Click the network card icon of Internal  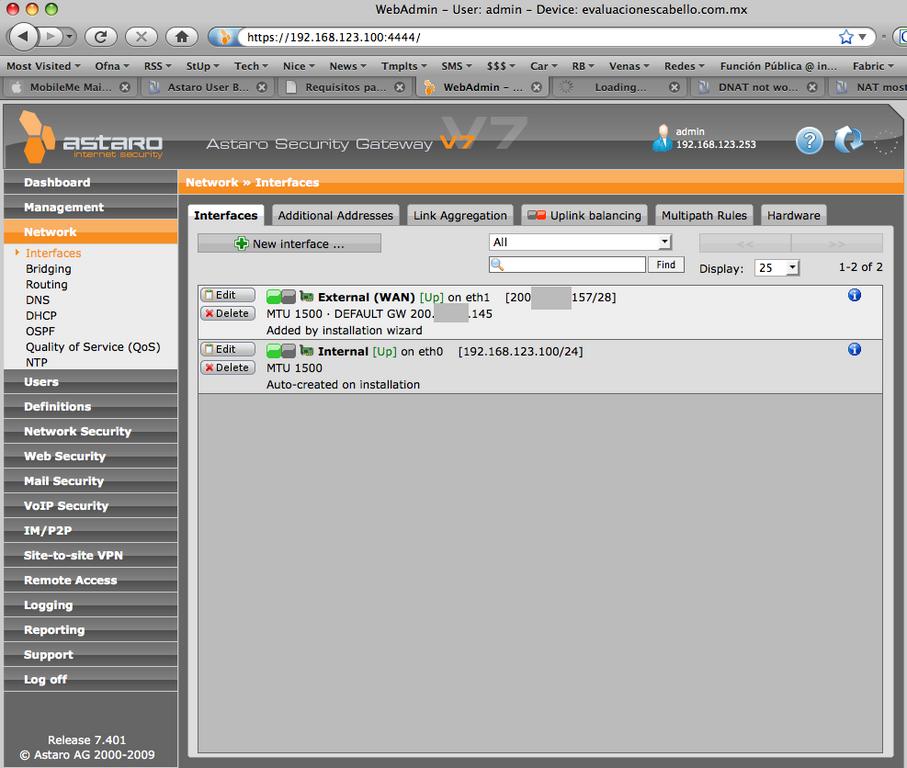307,351
